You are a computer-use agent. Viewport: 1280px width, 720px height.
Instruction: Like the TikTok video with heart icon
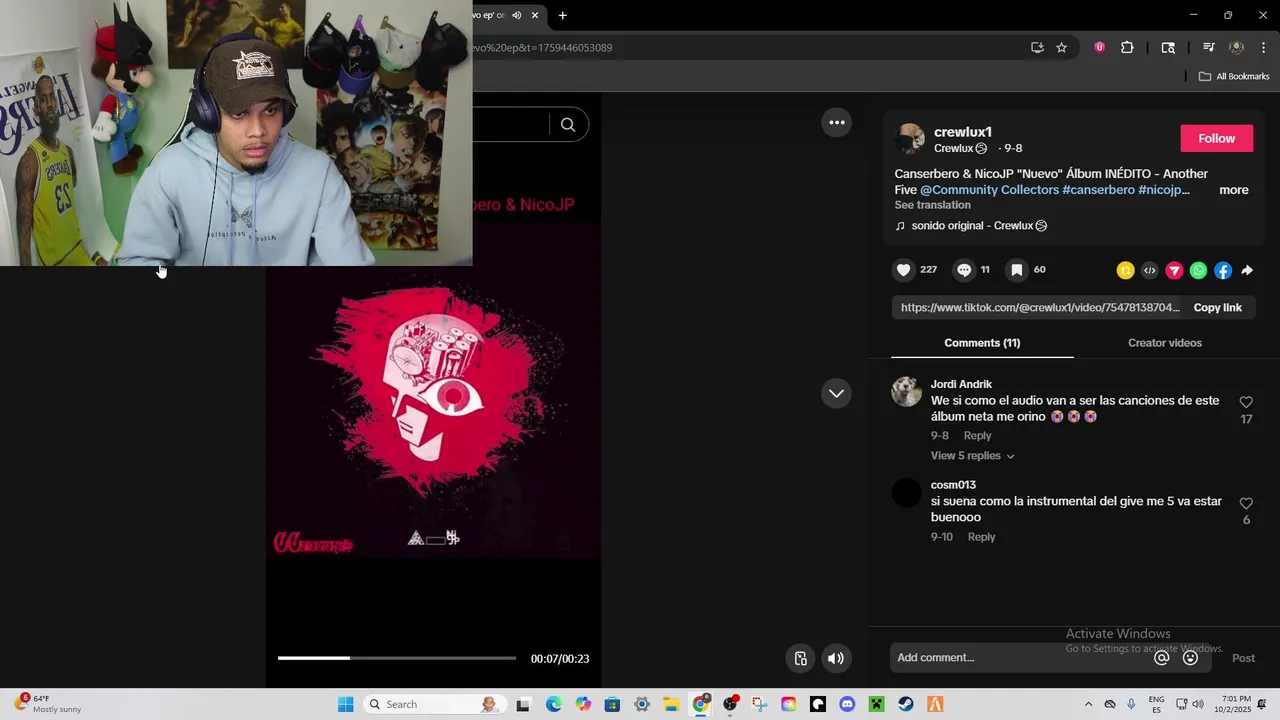point(904,270)
